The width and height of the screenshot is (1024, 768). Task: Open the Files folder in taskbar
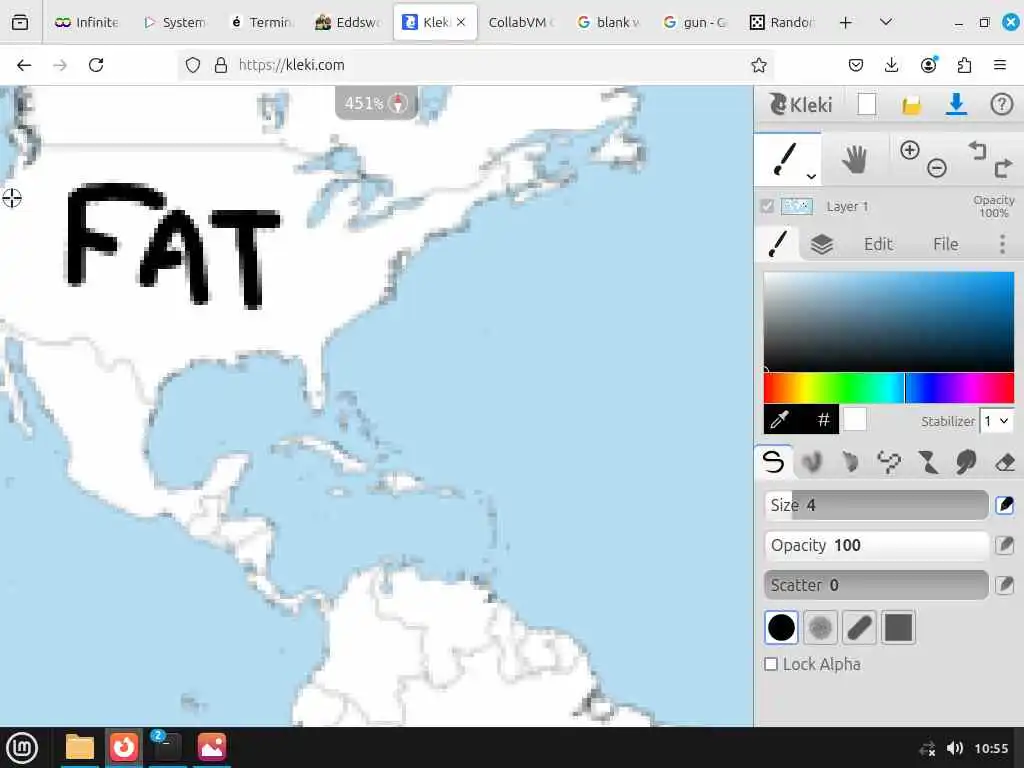[x=80, y=747]
